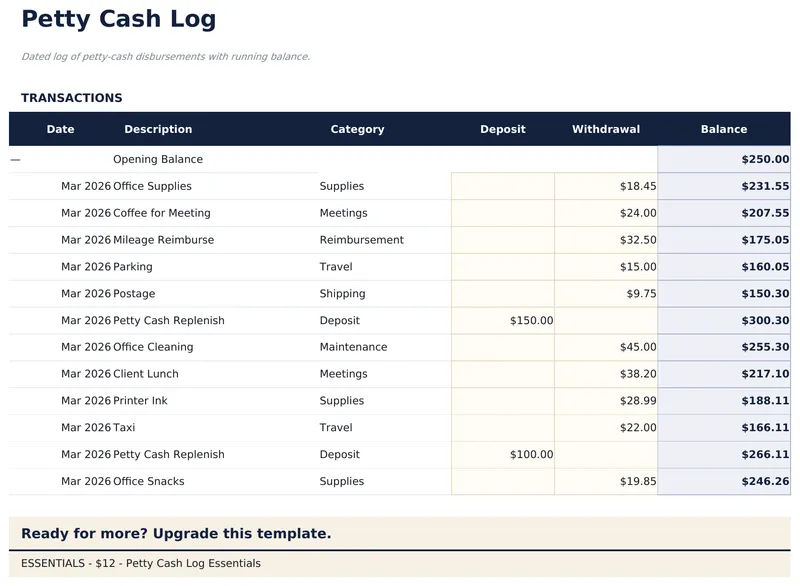Click the final $246.26 balance cell
The height and width of the screenshot is (586, 800).
pyautogui.click(x=724, y=481)
